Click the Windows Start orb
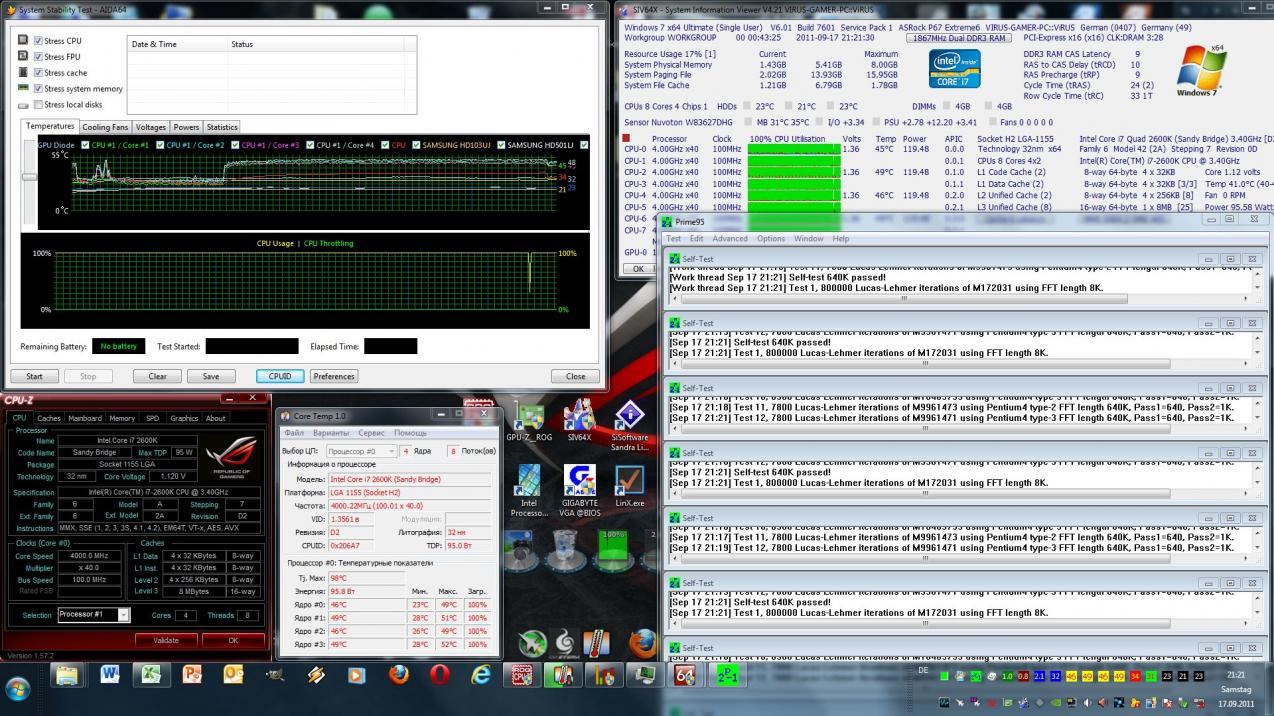This screenshot has width=1274, height=716. click(x=18, y=688)
